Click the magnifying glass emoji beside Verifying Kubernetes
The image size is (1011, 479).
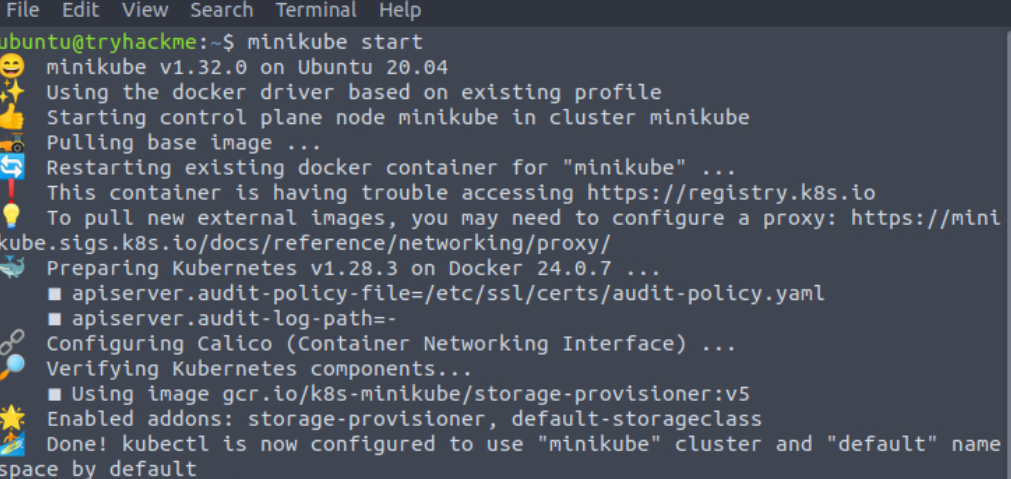(x=10, y=368)
